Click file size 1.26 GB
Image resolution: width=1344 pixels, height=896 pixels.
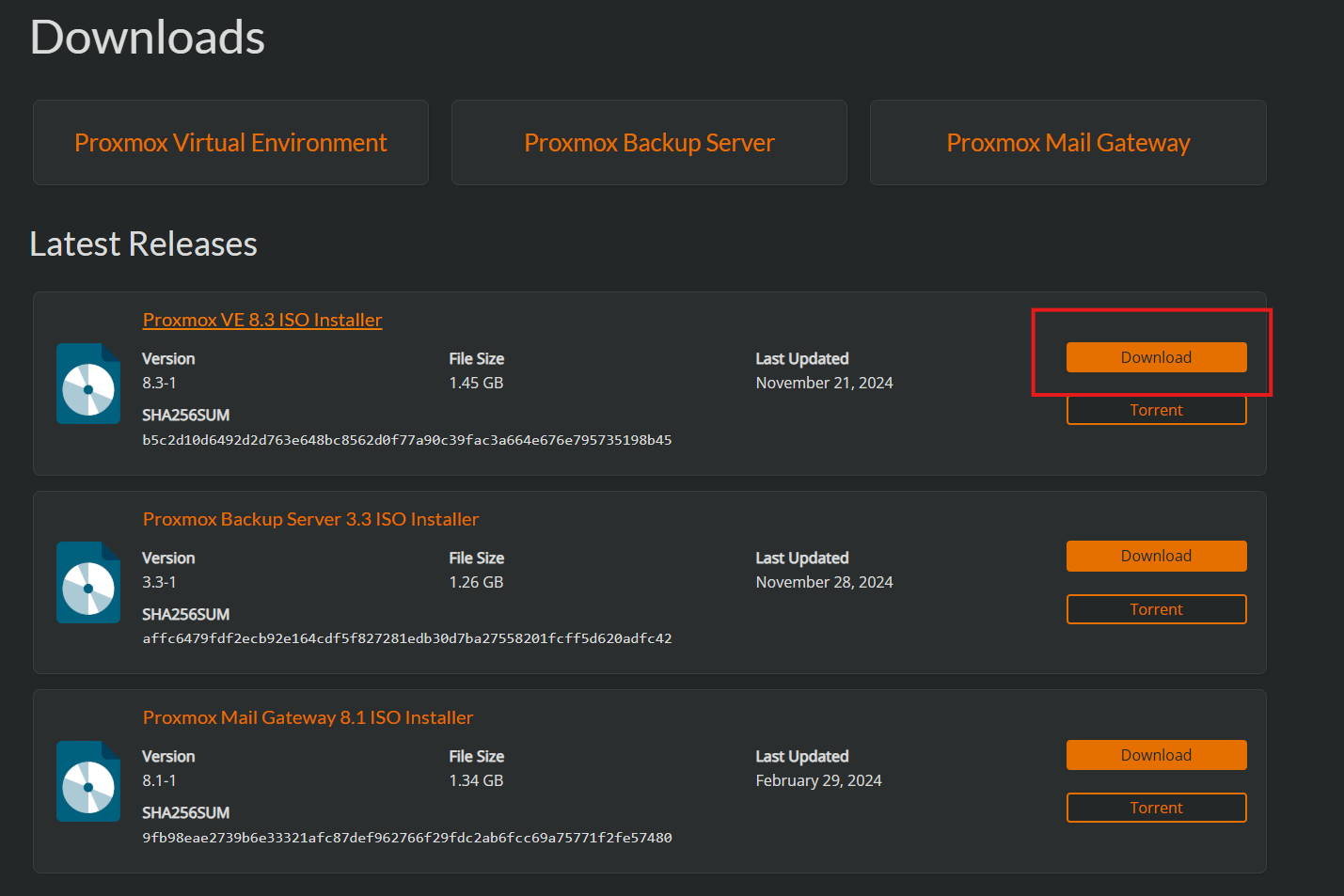pyautogui.click(x=476, y=582)
